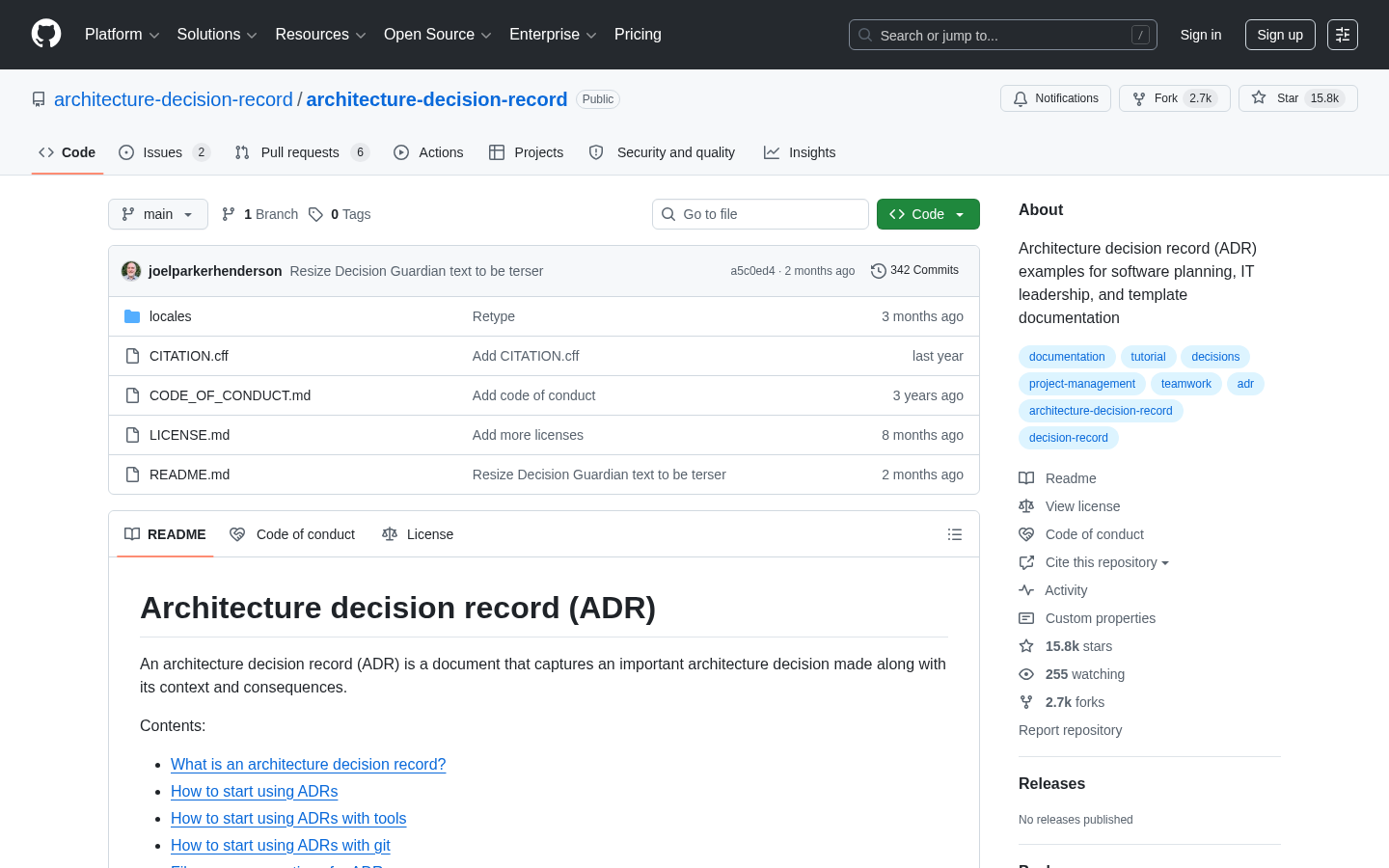
Task: Open the architecture-decision-record topic tag
Action: point(1101,411)
